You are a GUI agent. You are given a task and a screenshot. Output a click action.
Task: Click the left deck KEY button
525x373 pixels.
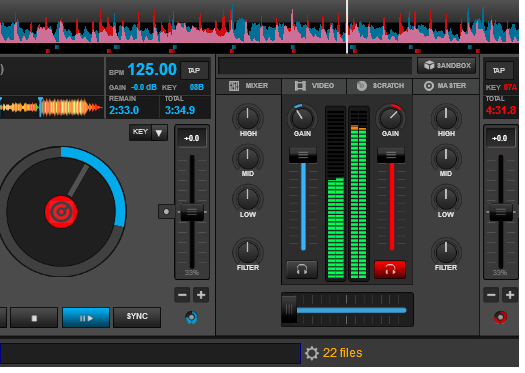(140, 132)
